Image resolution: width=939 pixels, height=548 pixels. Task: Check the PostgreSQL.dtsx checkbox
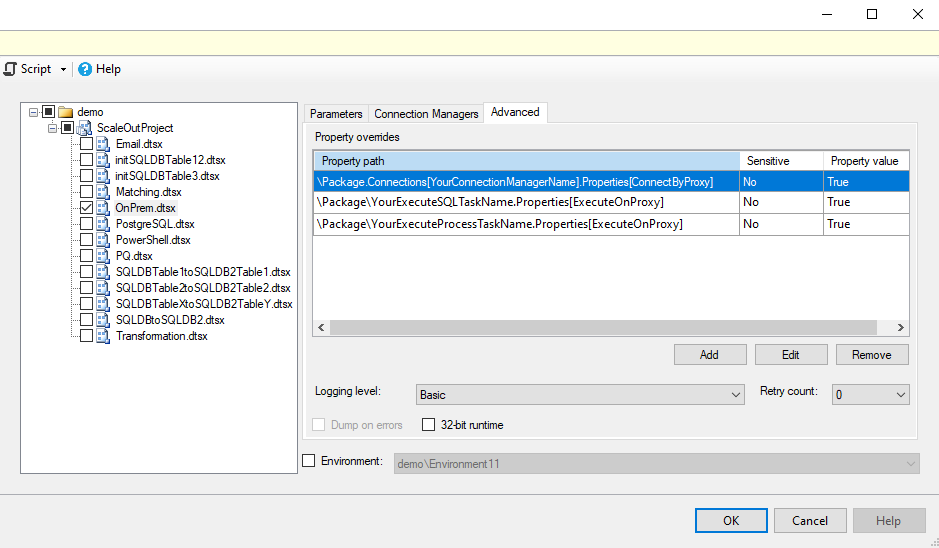pyautogui.click(x=86, y=224)
